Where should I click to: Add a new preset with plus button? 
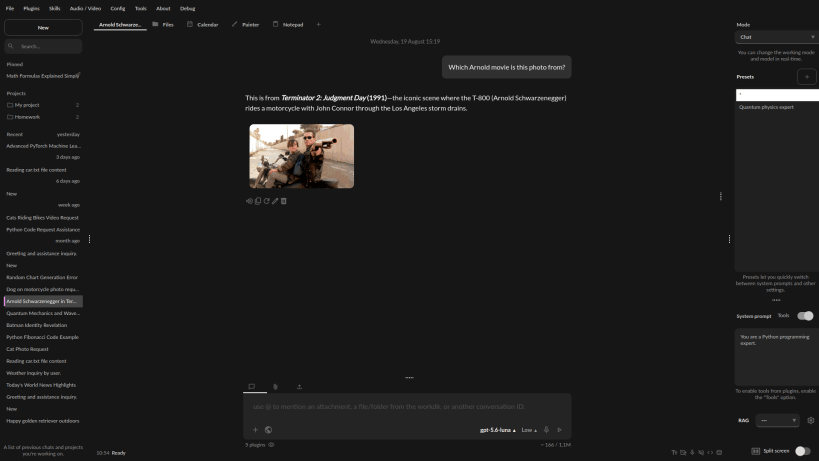point(806,77)
